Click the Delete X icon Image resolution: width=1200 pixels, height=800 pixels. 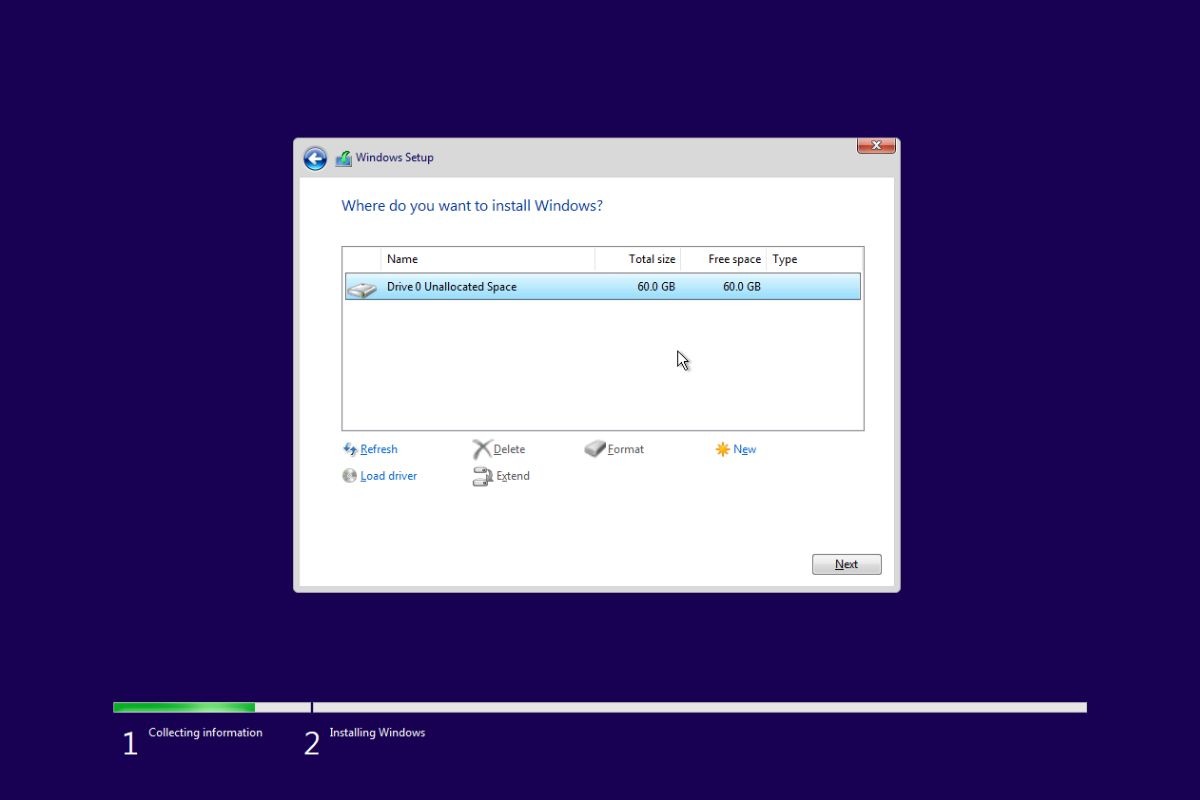point(482,449)
